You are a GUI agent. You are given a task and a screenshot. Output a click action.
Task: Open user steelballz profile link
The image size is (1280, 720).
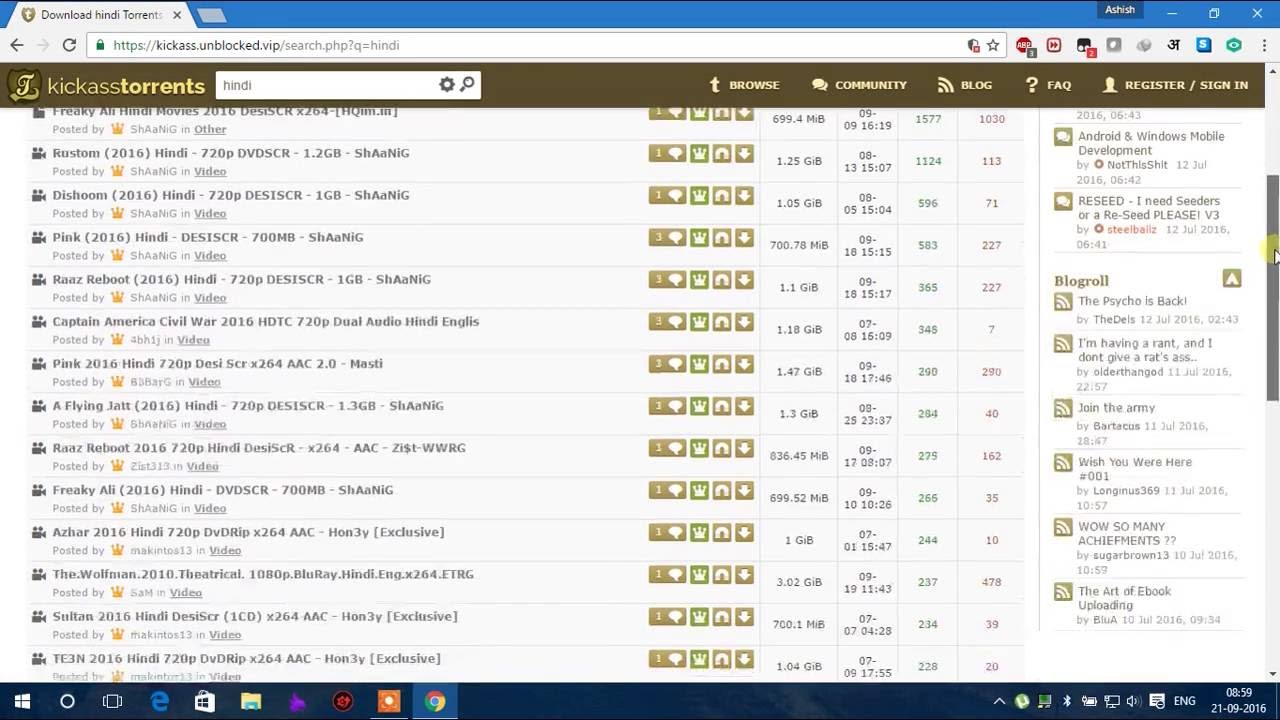point(1132,229)
